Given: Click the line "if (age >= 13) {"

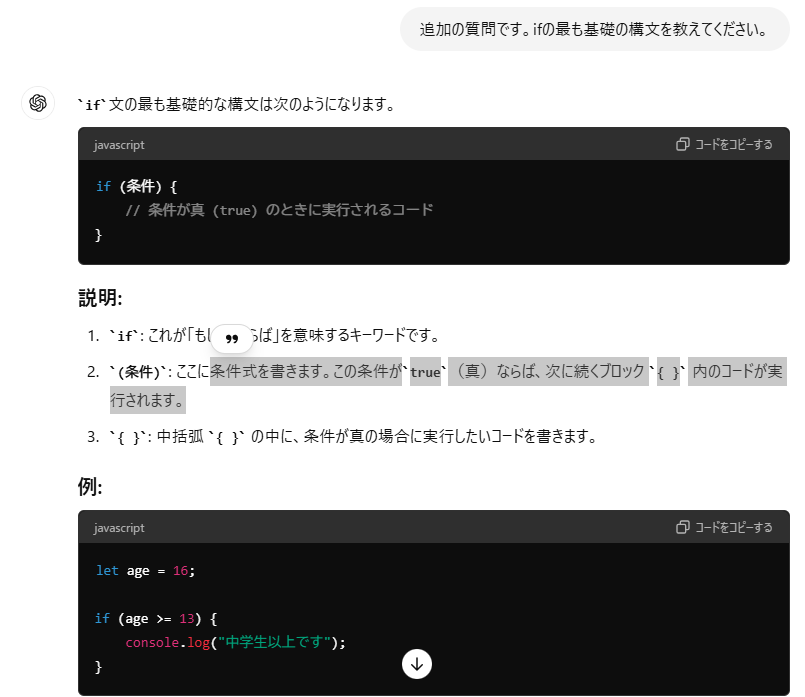Looking at the screenshot, I should pyautogui.click(x=156, y=618).
